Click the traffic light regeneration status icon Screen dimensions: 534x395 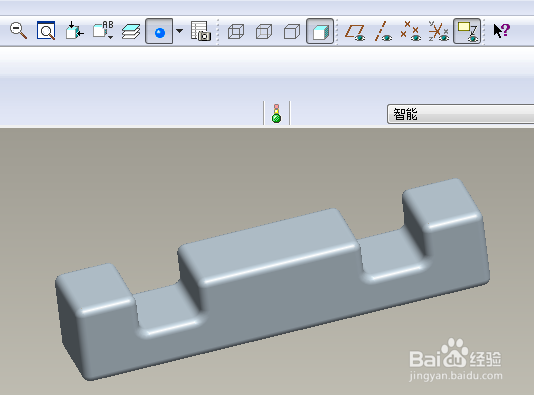coord(276,113)
